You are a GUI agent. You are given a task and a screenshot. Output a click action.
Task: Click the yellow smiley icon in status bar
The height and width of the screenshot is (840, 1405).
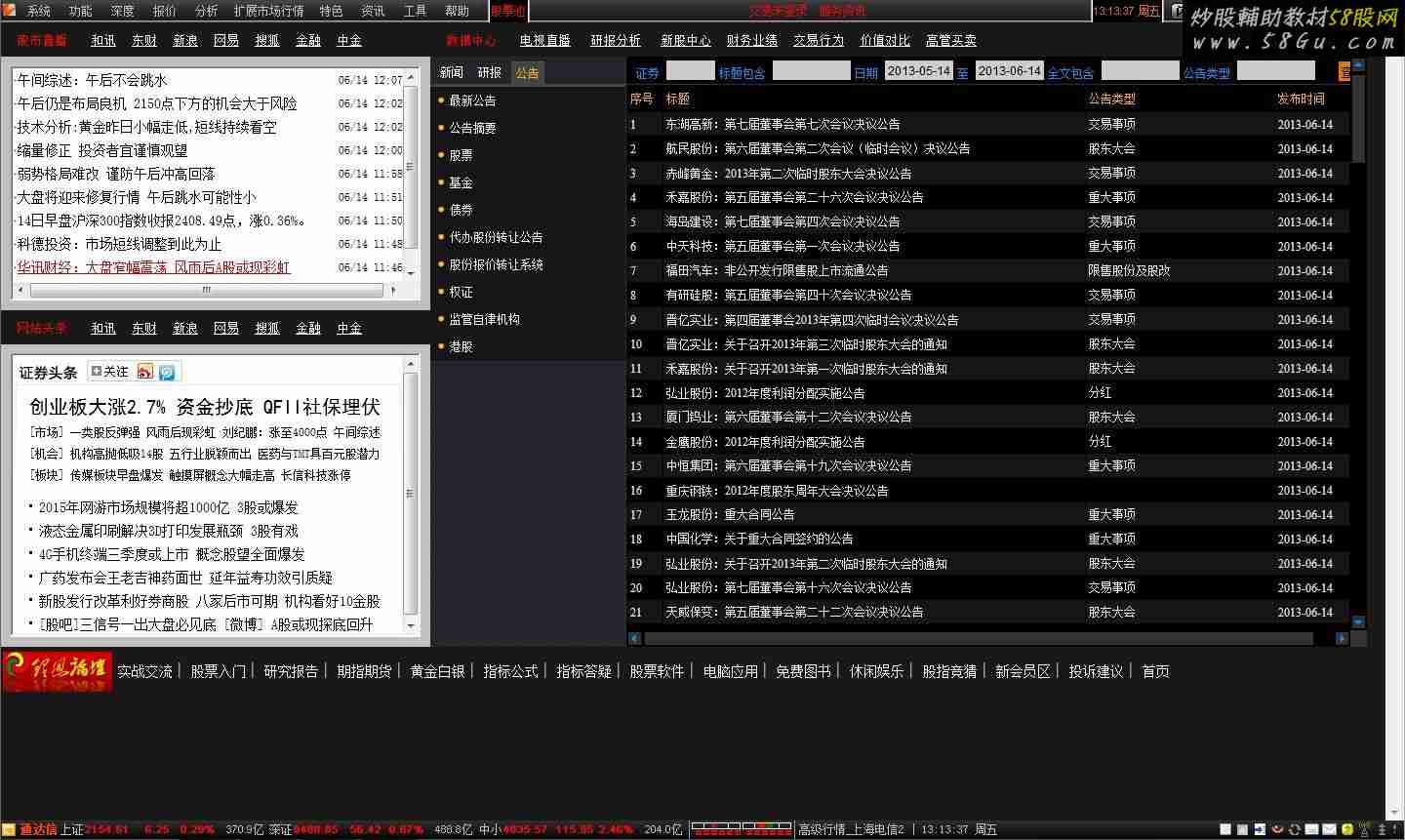(x=1348, y=830)
